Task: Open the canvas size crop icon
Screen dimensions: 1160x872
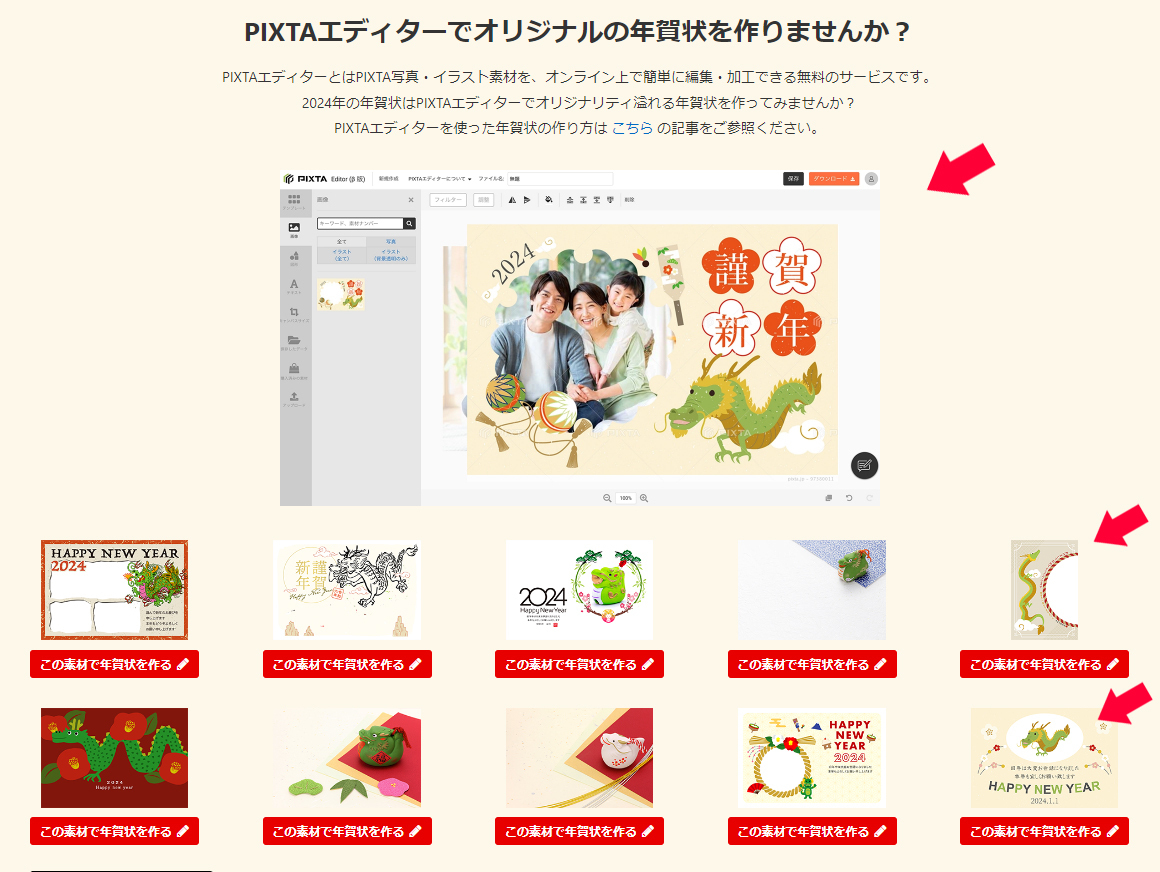Action: click(294, 313)
